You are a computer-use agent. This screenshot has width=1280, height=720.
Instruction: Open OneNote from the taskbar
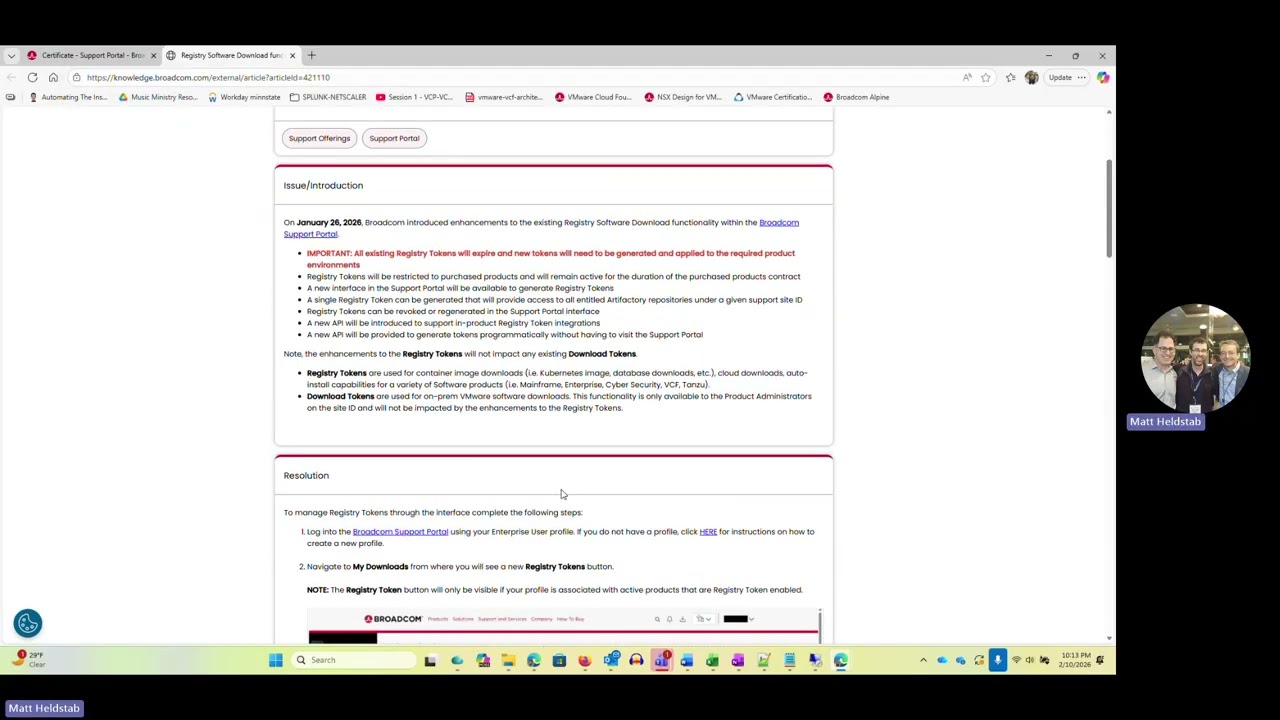738,660
